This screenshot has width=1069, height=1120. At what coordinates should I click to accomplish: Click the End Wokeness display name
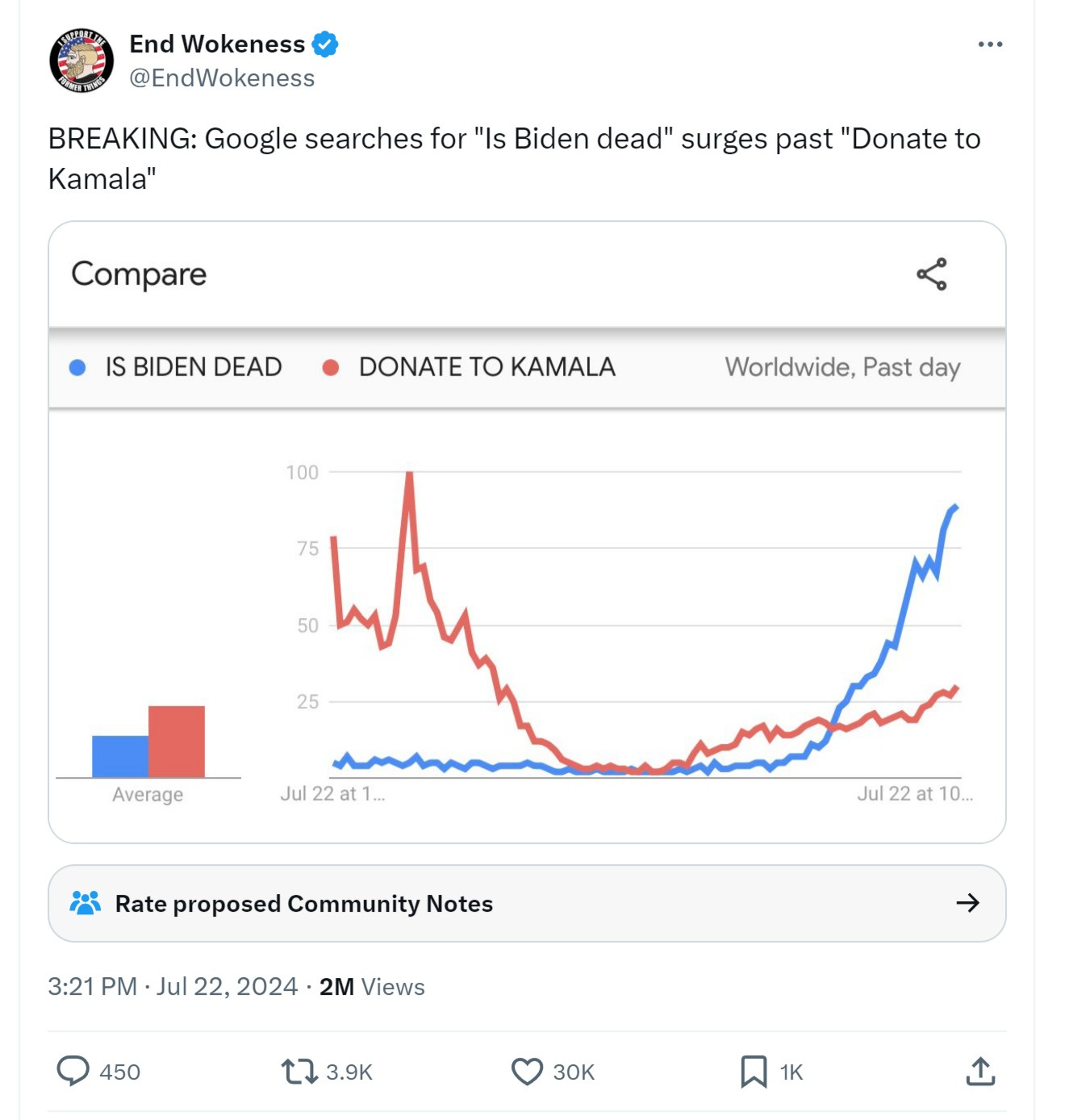217,44
